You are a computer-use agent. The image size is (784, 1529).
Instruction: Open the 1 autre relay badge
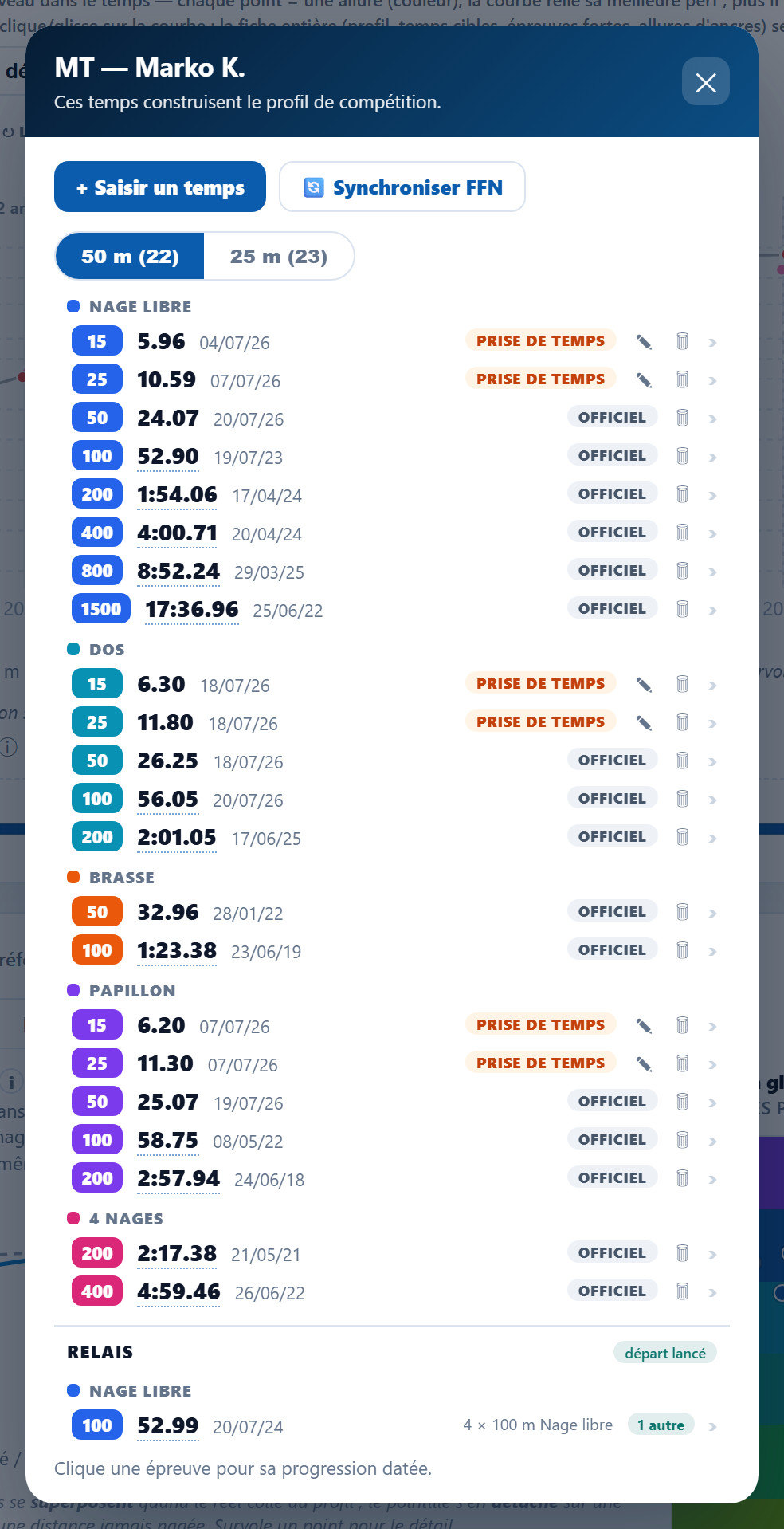pyautogui.click(x=661, y=1425)
